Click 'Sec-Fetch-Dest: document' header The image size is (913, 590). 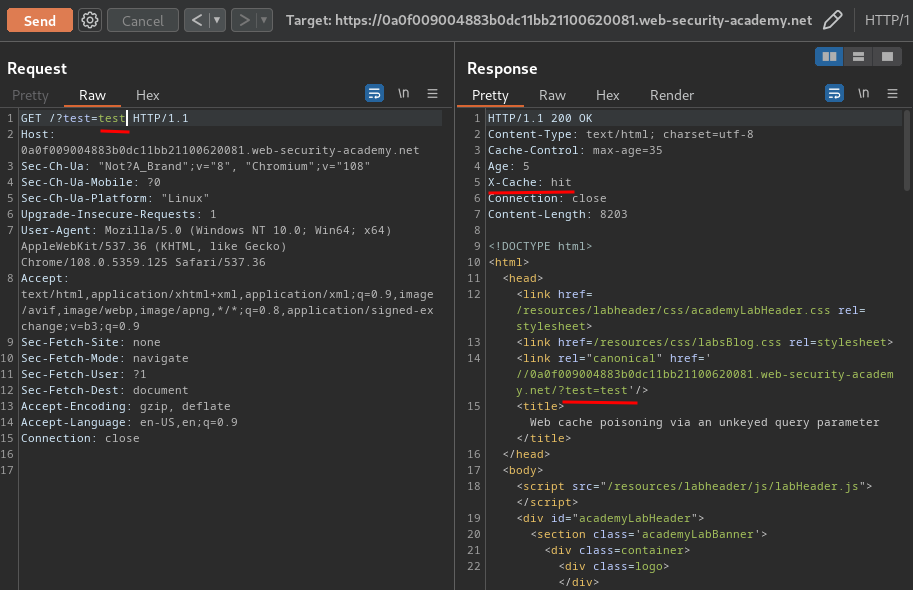[105, 390]
